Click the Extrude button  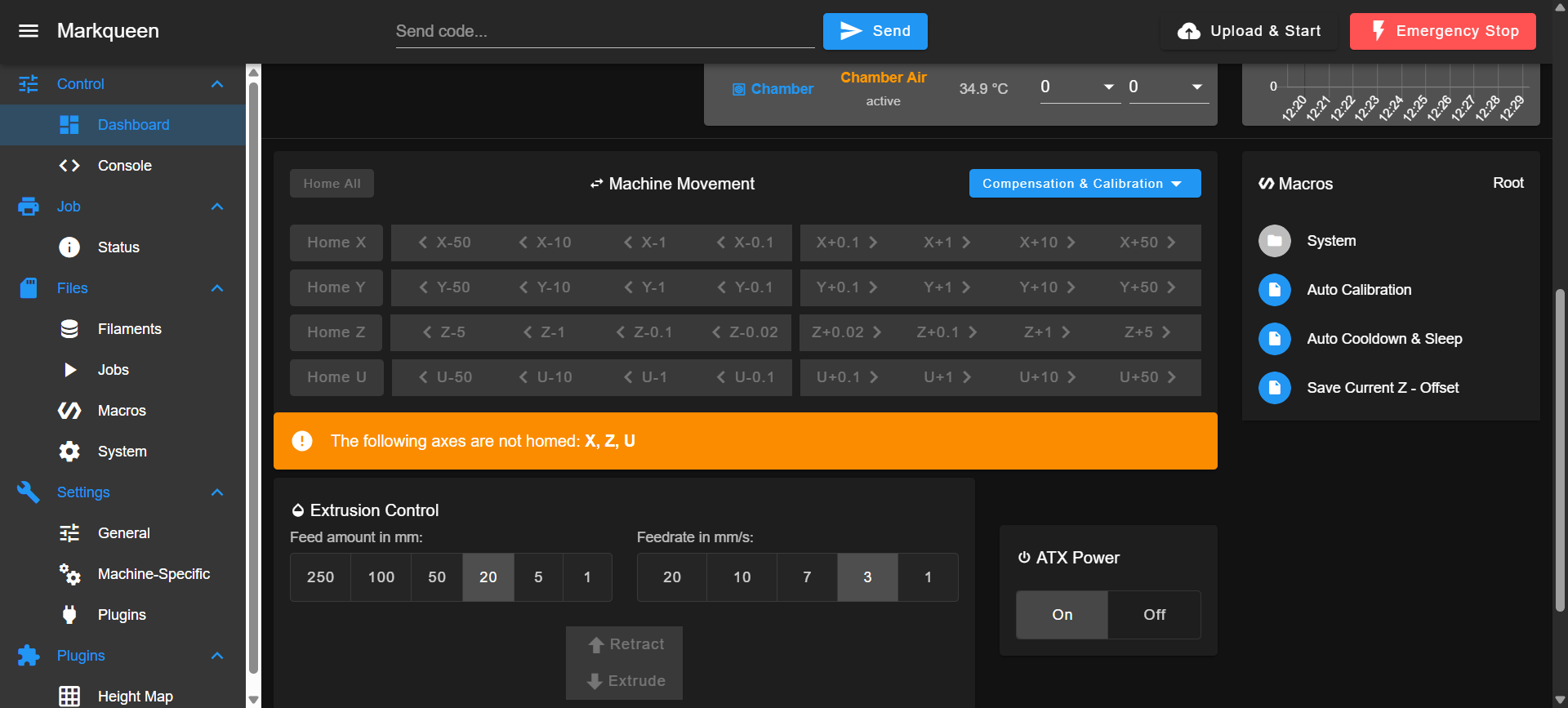625,681
